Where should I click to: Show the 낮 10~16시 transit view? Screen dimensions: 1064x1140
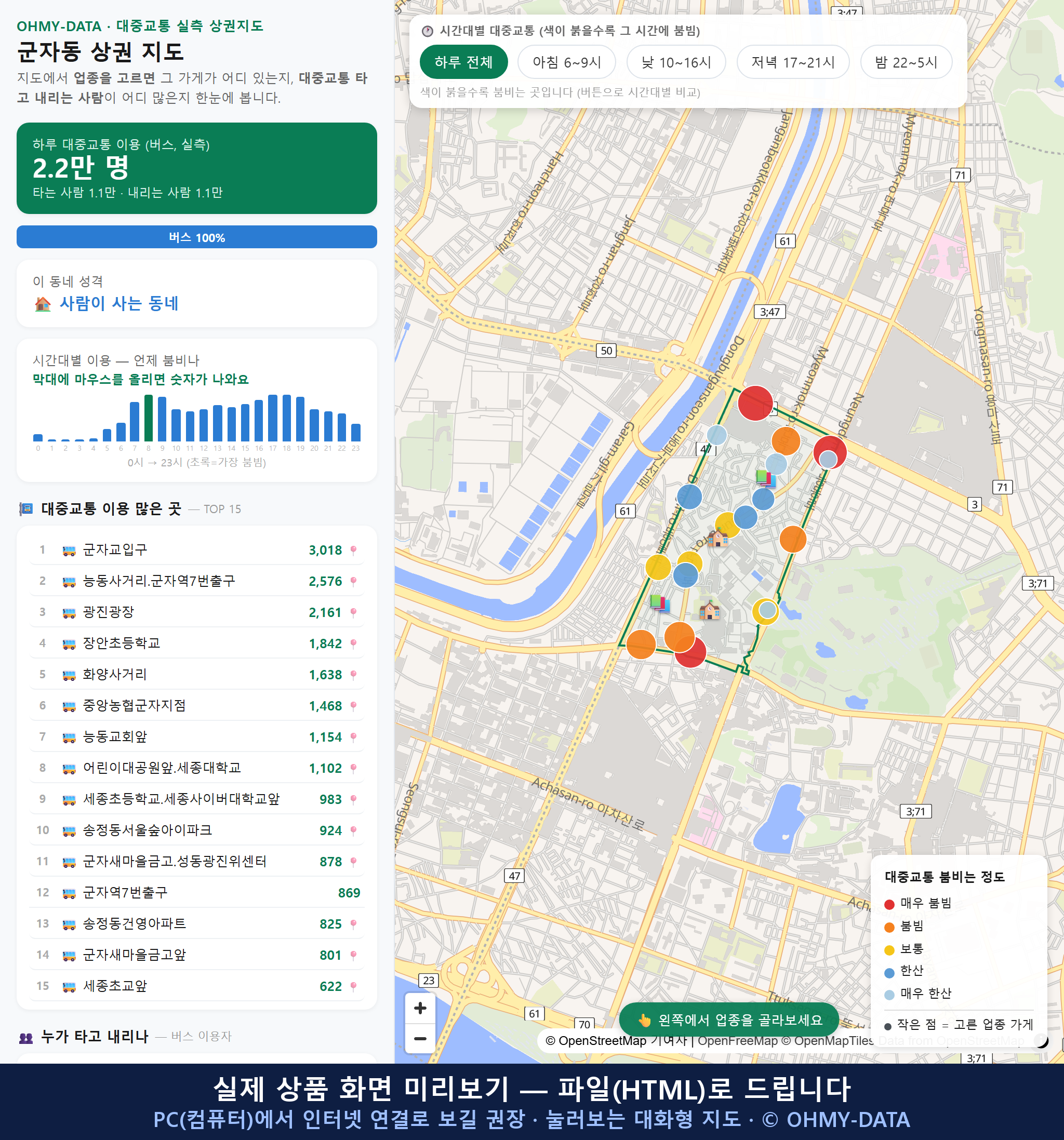(676, 62)
